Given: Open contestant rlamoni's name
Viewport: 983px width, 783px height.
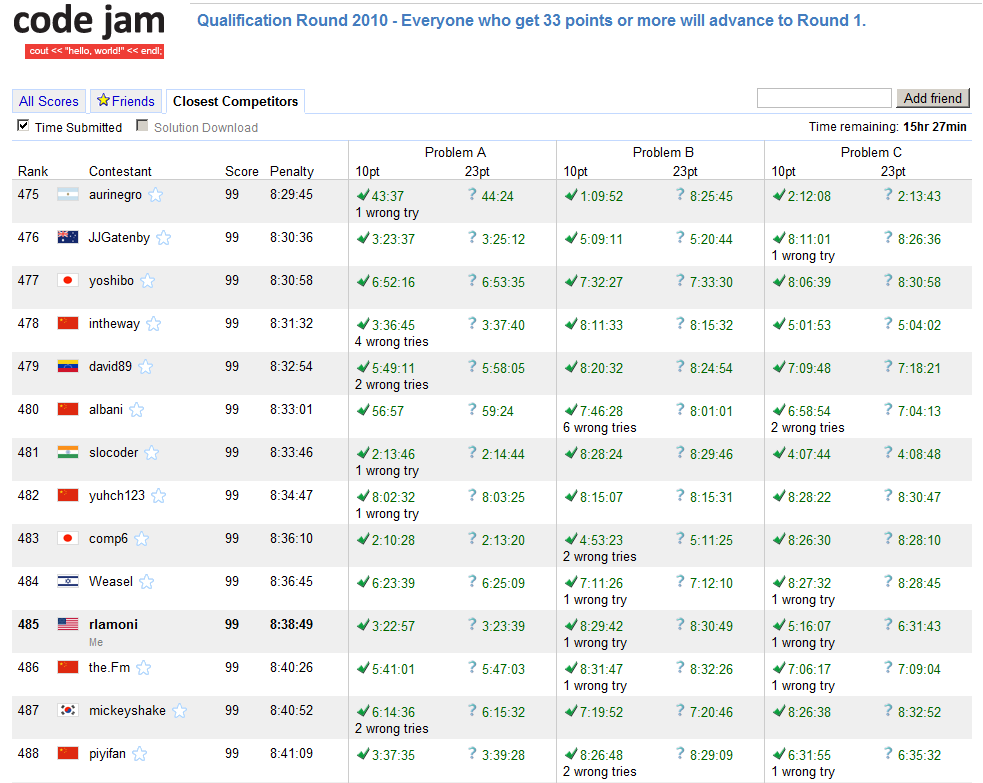Looking at the screenshot, I should [x=113, y=624].
